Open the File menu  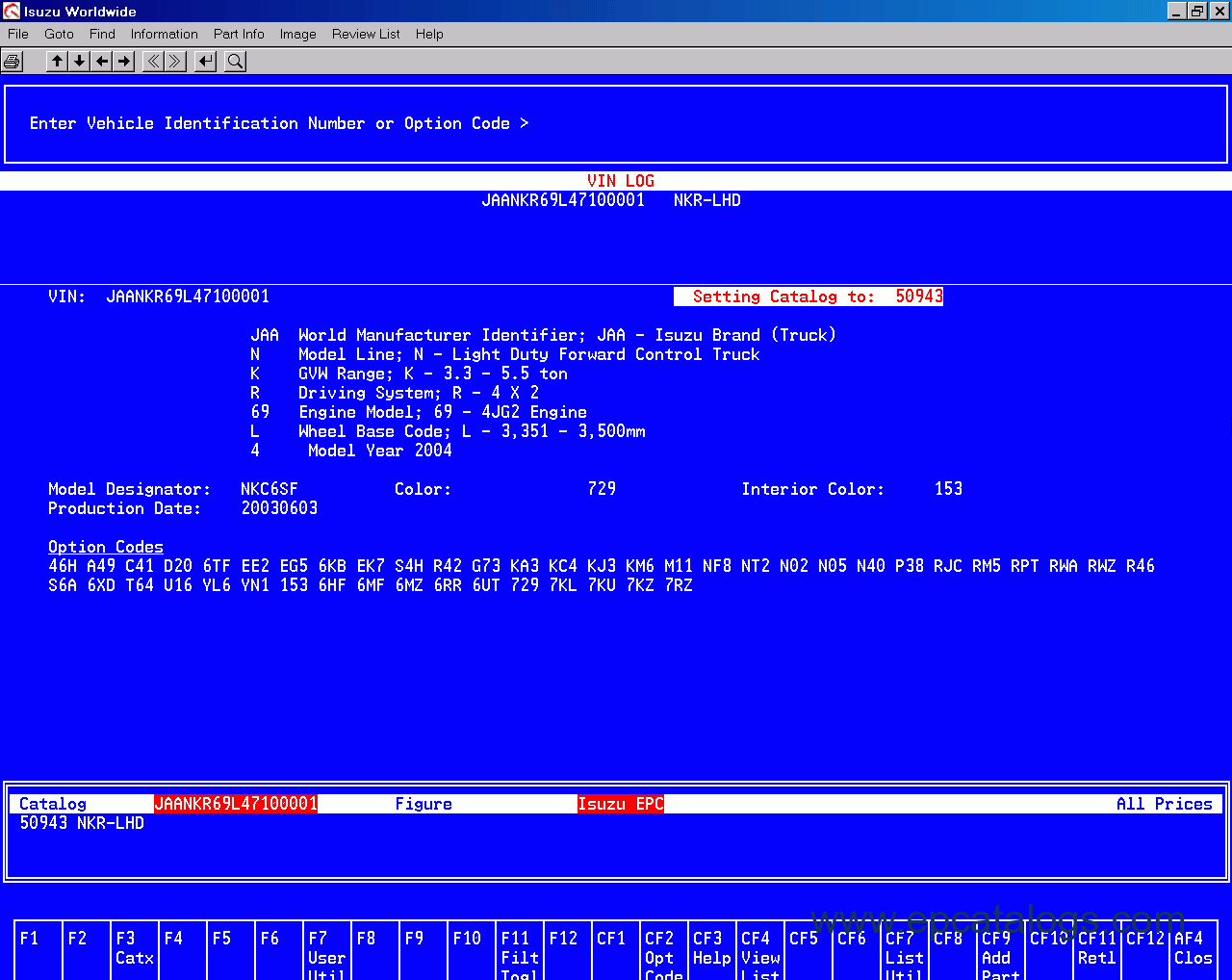tap(18, 34)
